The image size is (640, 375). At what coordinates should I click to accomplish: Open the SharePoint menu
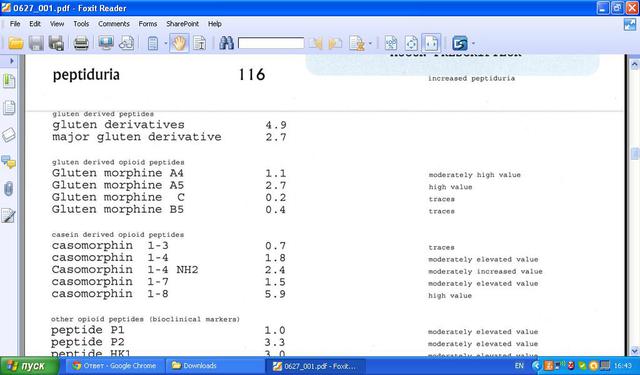coord(182,24)
